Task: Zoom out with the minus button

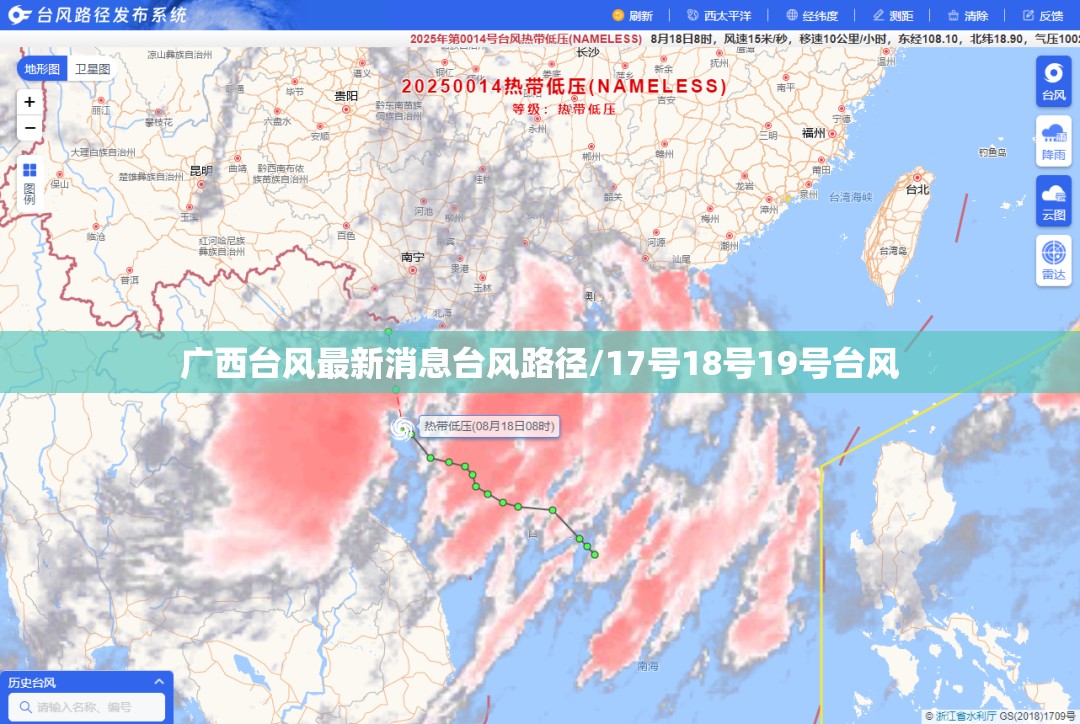Action: [x=30, y=128]
